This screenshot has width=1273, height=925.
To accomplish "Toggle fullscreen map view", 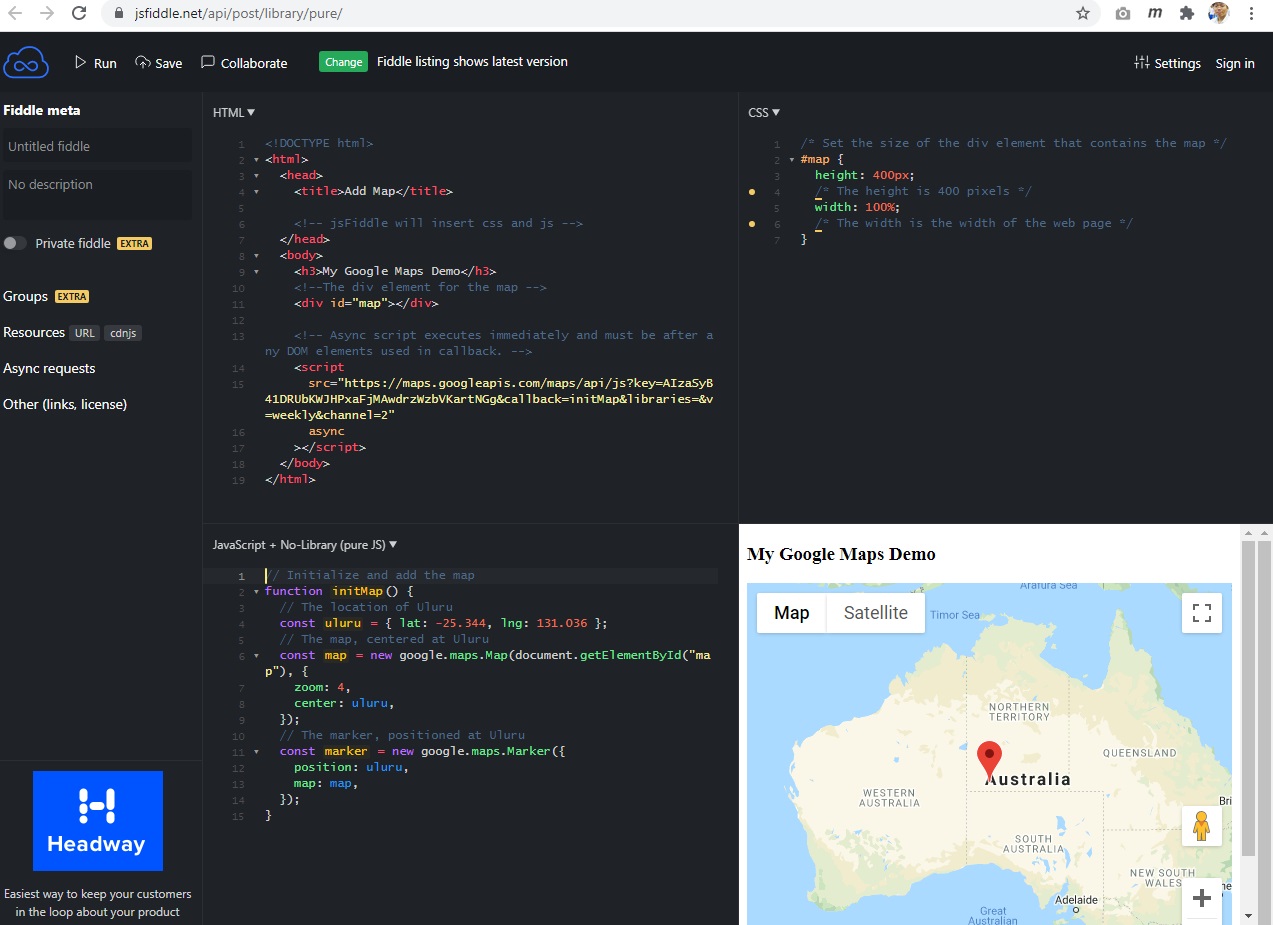I will tap(1201, 613).
